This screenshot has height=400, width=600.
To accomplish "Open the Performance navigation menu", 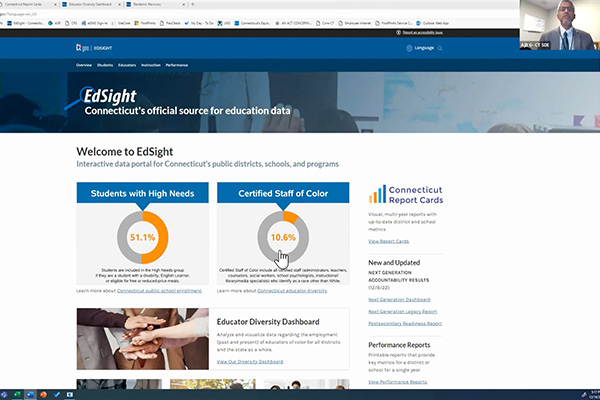I will point(176,65).
